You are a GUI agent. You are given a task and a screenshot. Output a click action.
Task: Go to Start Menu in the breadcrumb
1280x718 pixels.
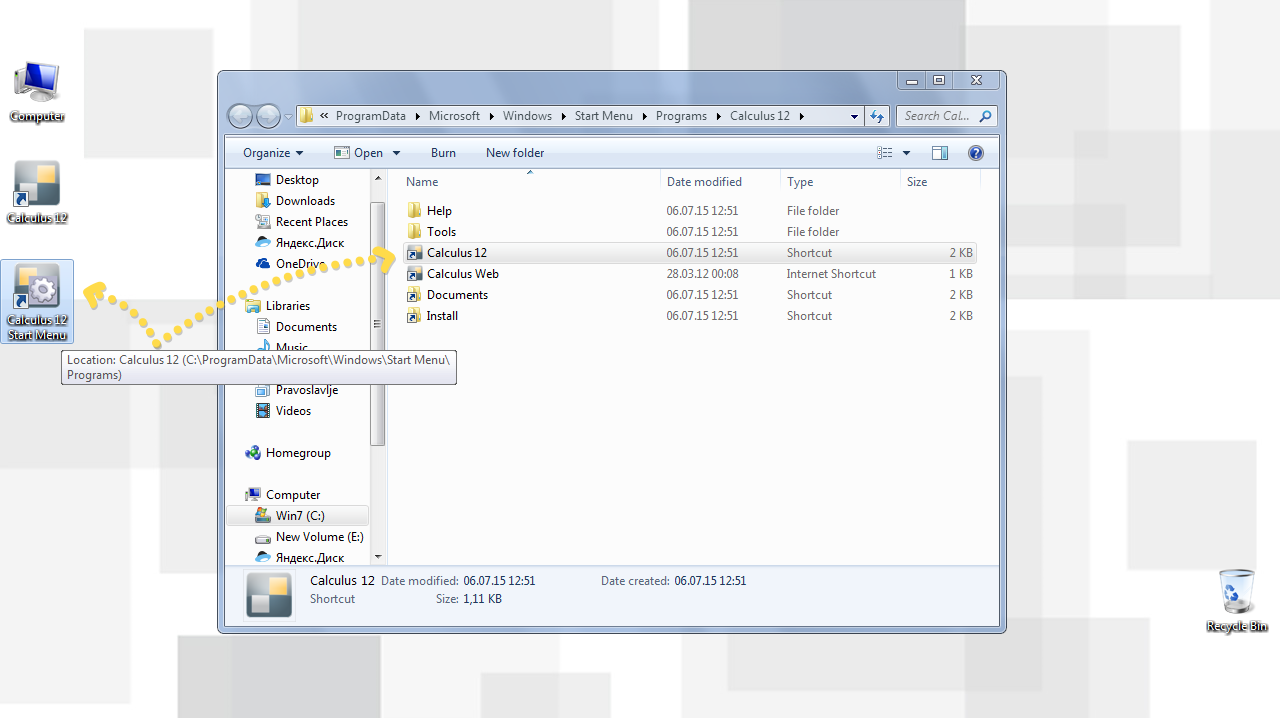coord(603,116)
